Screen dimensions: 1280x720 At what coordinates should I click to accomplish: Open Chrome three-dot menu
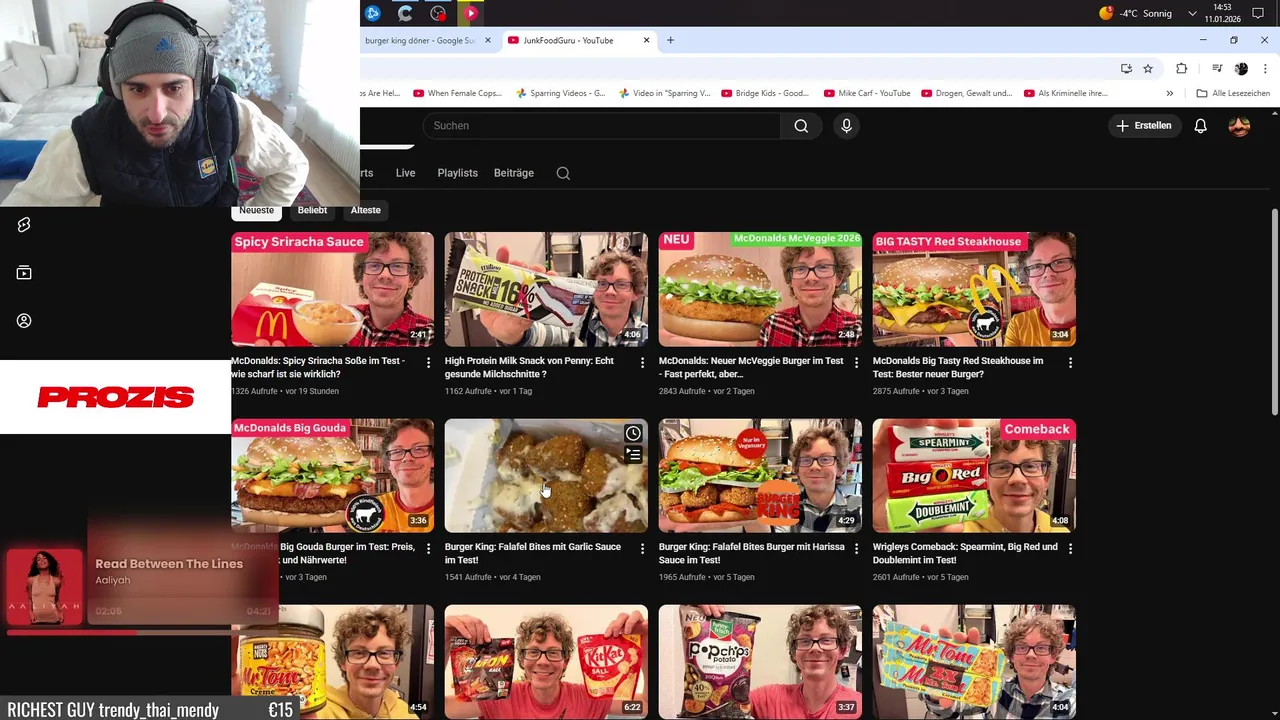1264,68
